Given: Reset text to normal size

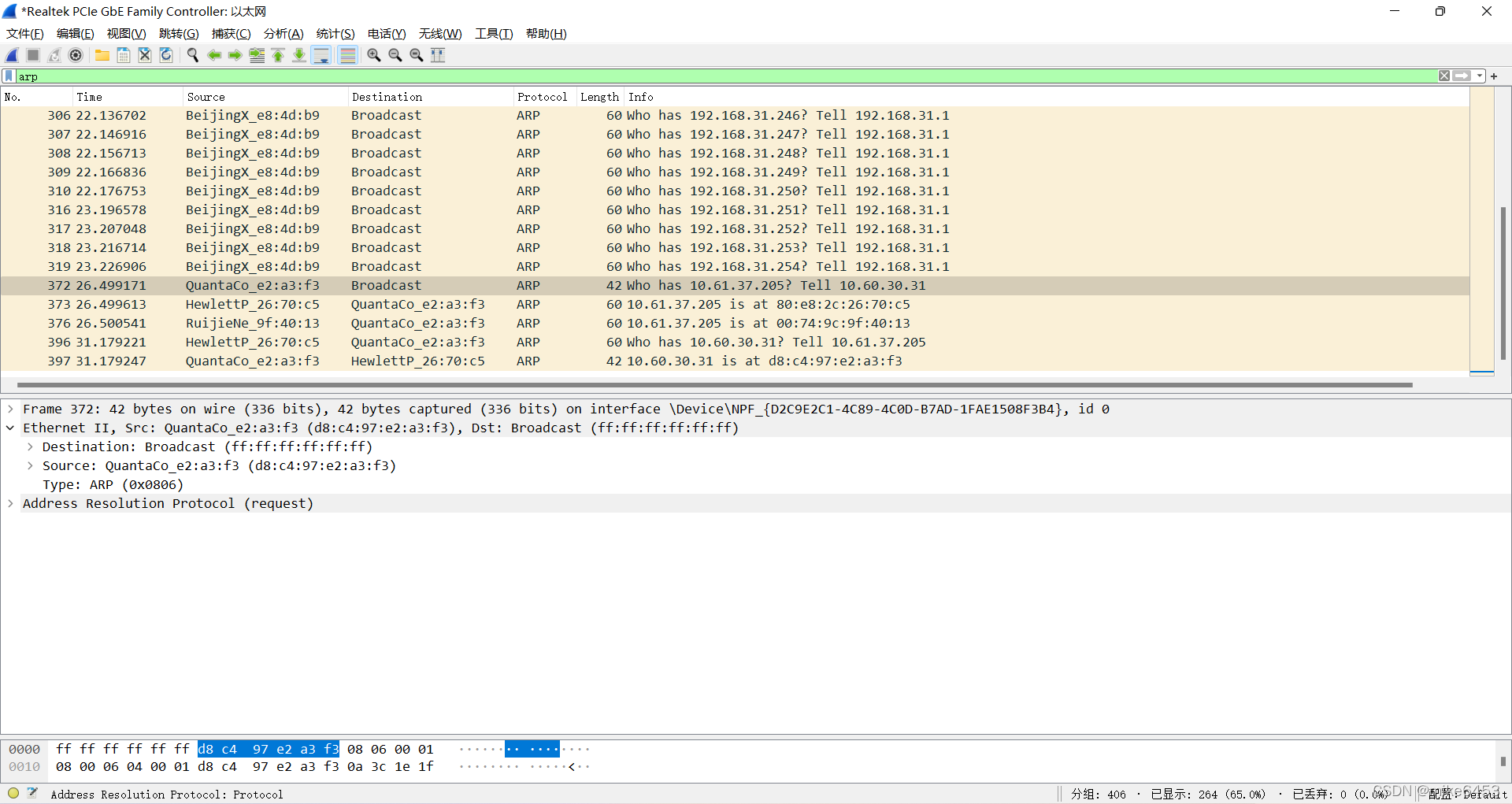Looking at the screenshot, I should click(417, 55).
